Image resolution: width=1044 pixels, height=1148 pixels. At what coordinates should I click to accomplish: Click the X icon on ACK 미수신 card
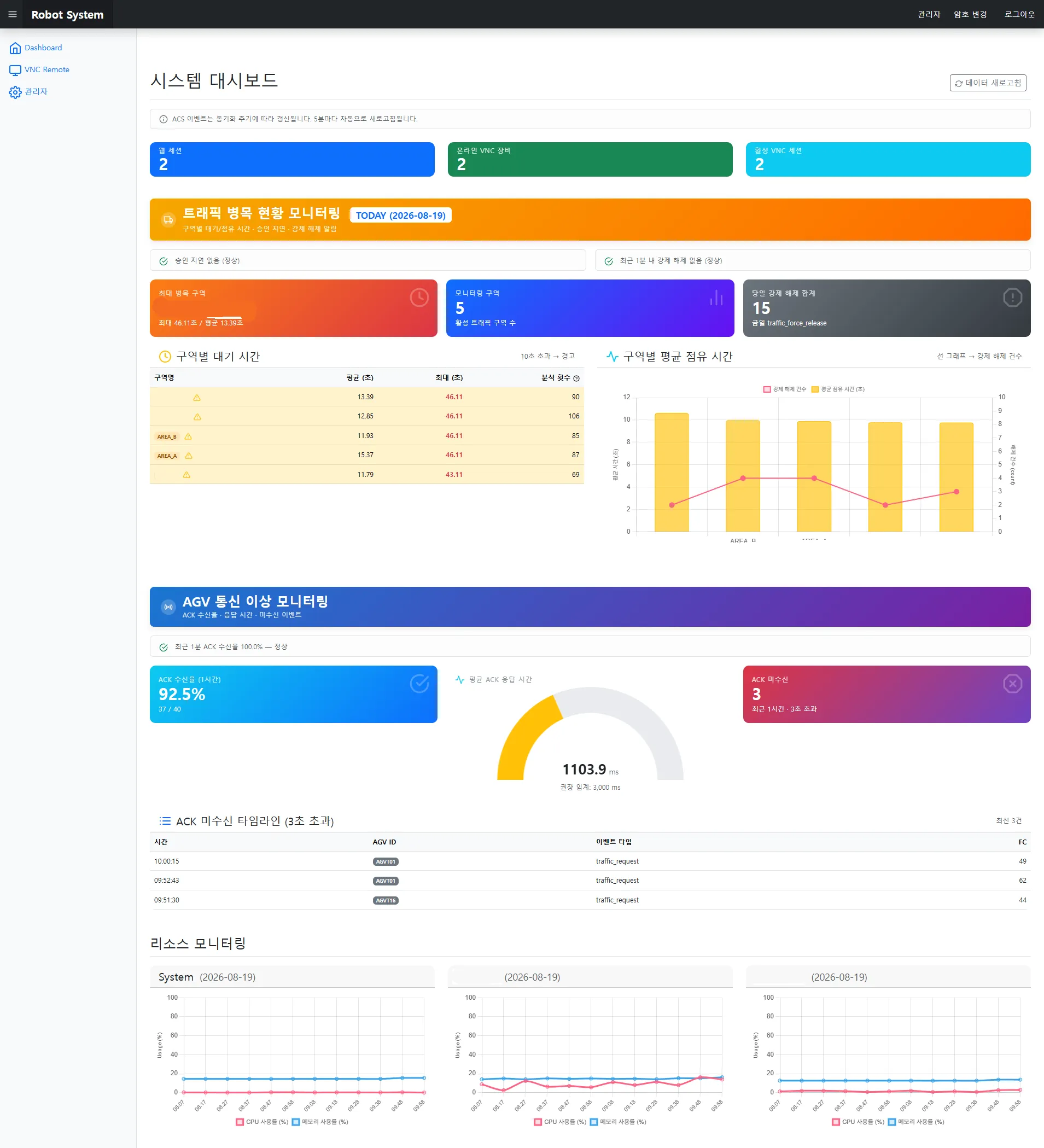[1012, 683]
